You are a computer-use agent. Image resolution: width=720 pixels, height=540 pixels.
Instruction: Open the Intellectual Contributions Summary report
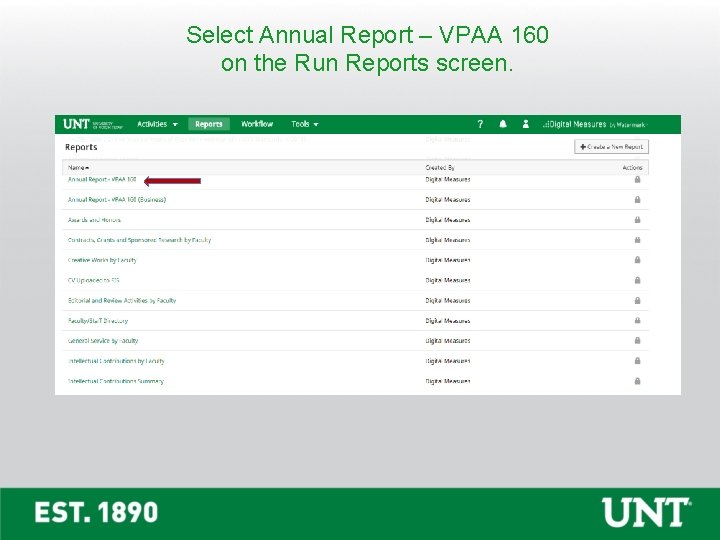coord(115,381)
